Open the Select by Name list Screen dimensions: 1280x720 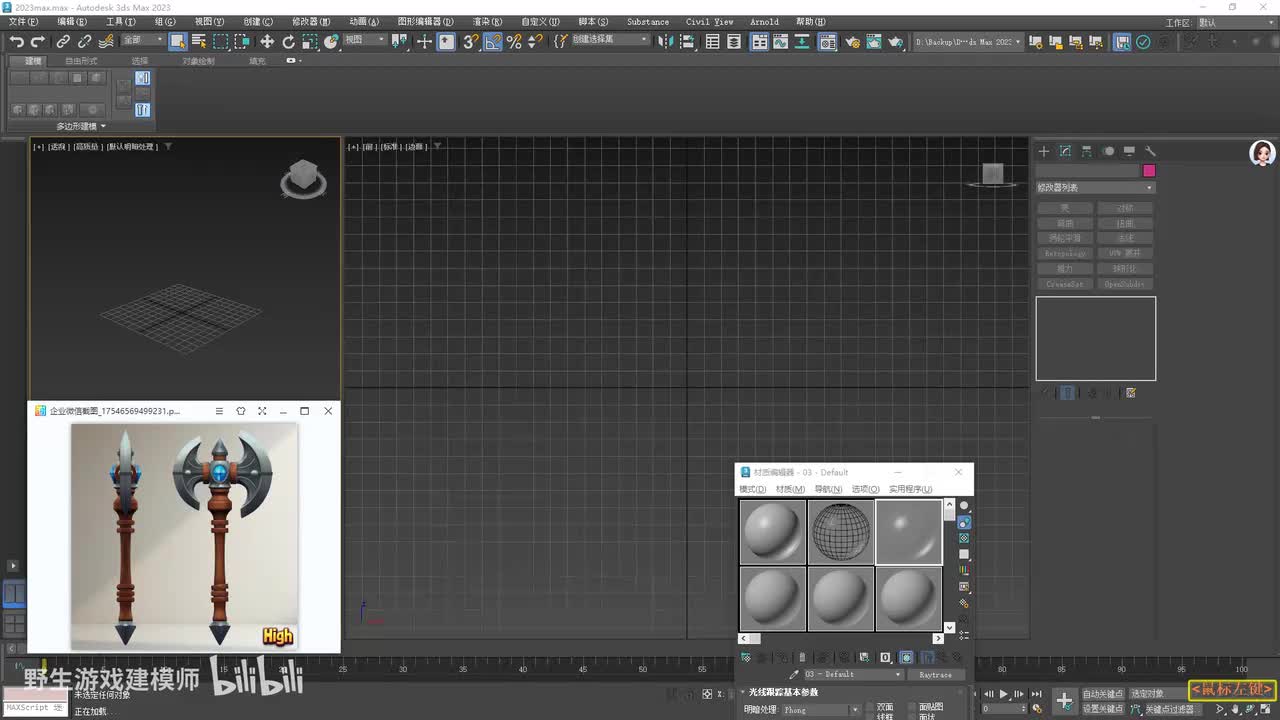(199, 41)
